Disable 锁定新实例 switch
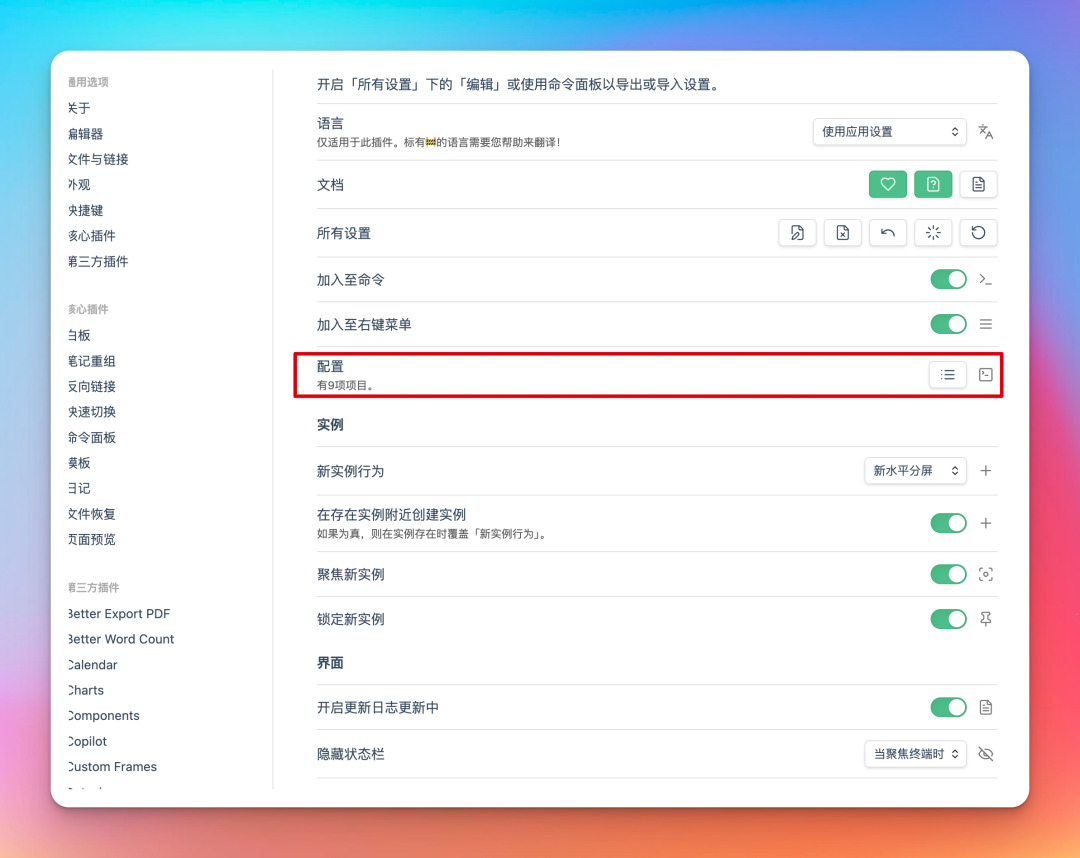The image size is (1080, 858). [948, 619]
